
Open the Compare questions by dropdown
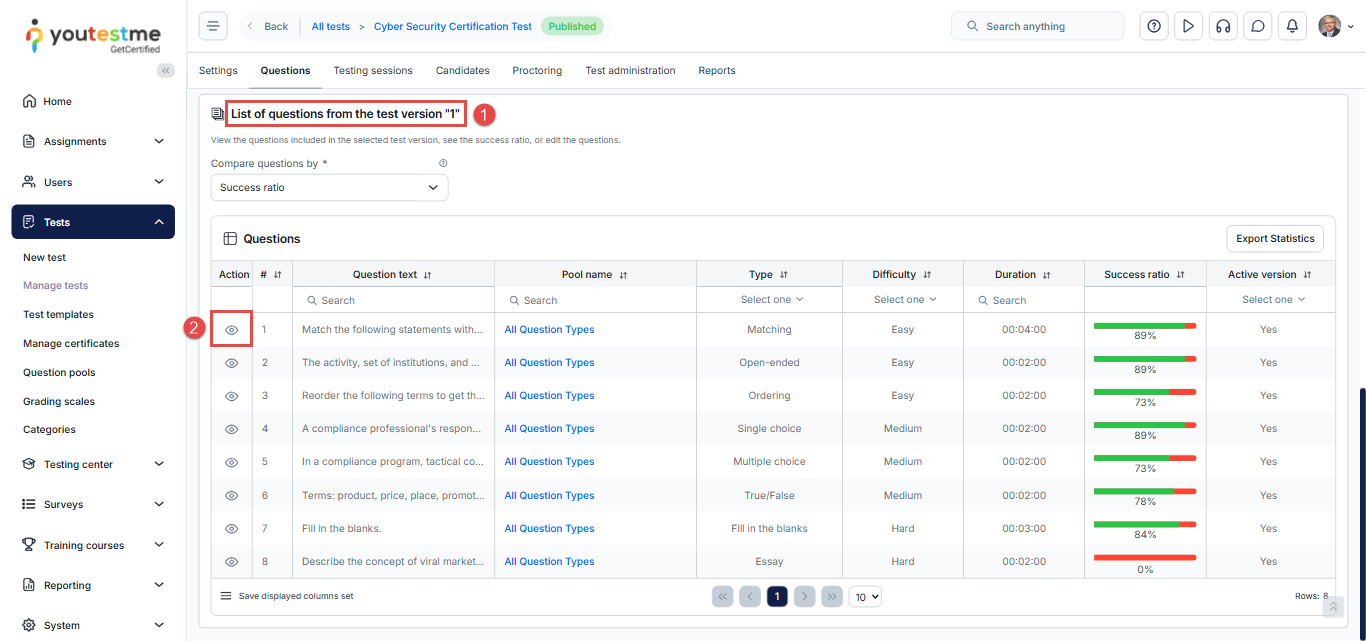tap(329, 187)
